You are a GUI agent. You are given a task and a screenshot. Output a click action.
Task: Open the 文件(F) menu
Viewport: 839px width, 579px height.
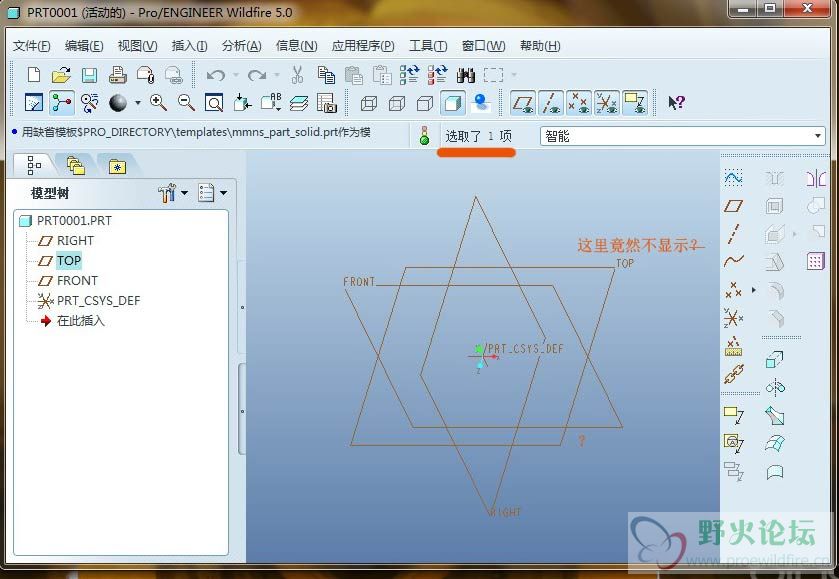point(32,46)
